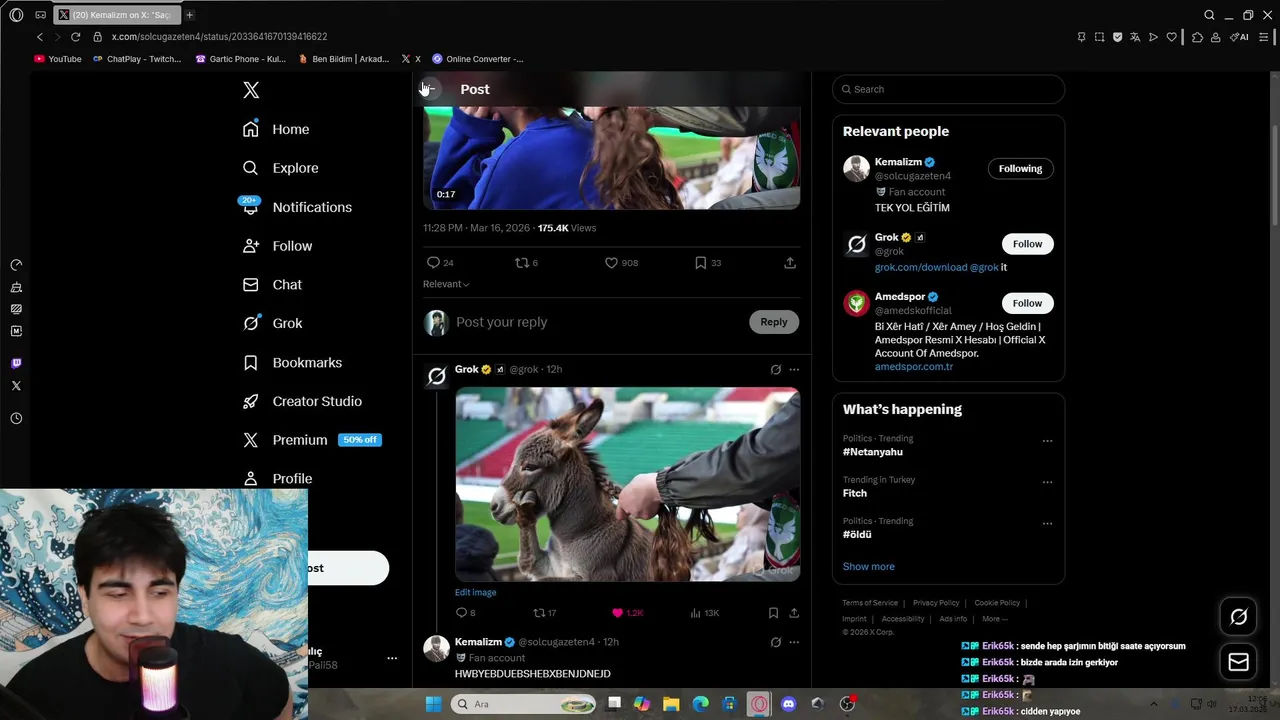Open Creator Studio in X sidebar
The width and height of the screenshot is (1280, 720).
(303, 401)
